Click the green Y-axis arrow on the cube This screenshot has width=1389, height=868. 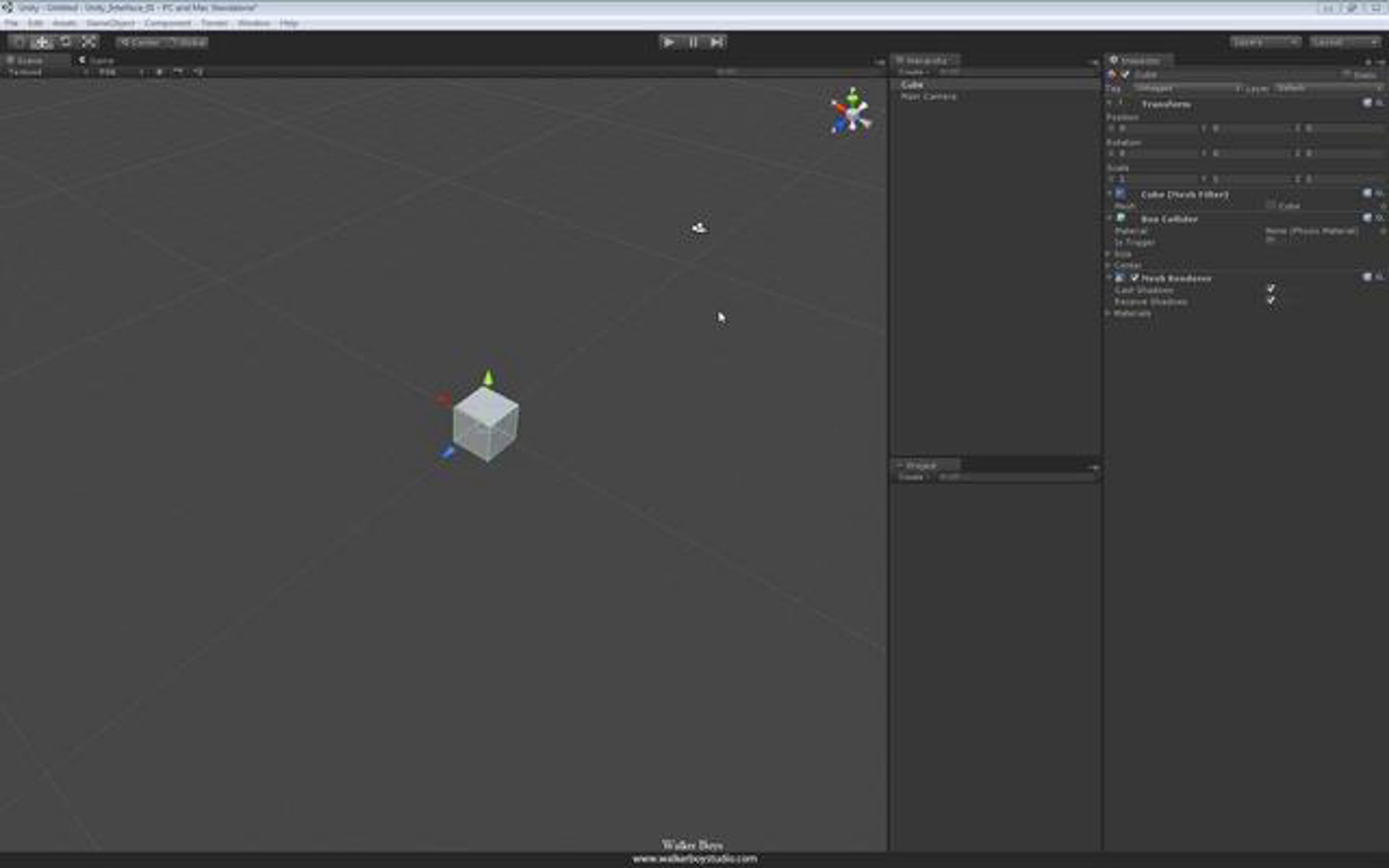tap(488, 378)
